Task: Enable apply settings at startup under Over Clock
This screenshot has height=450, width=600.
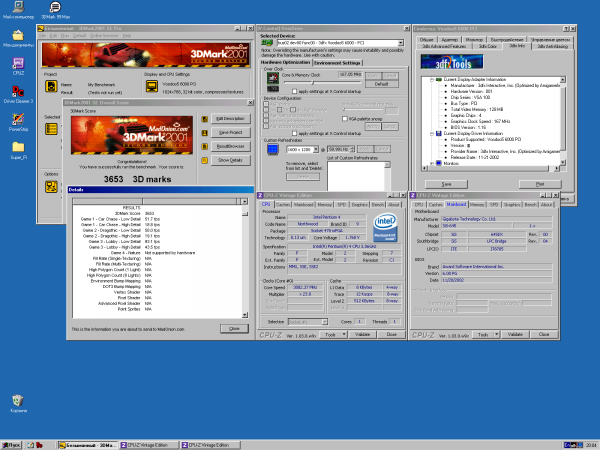Action: point(294,91)
